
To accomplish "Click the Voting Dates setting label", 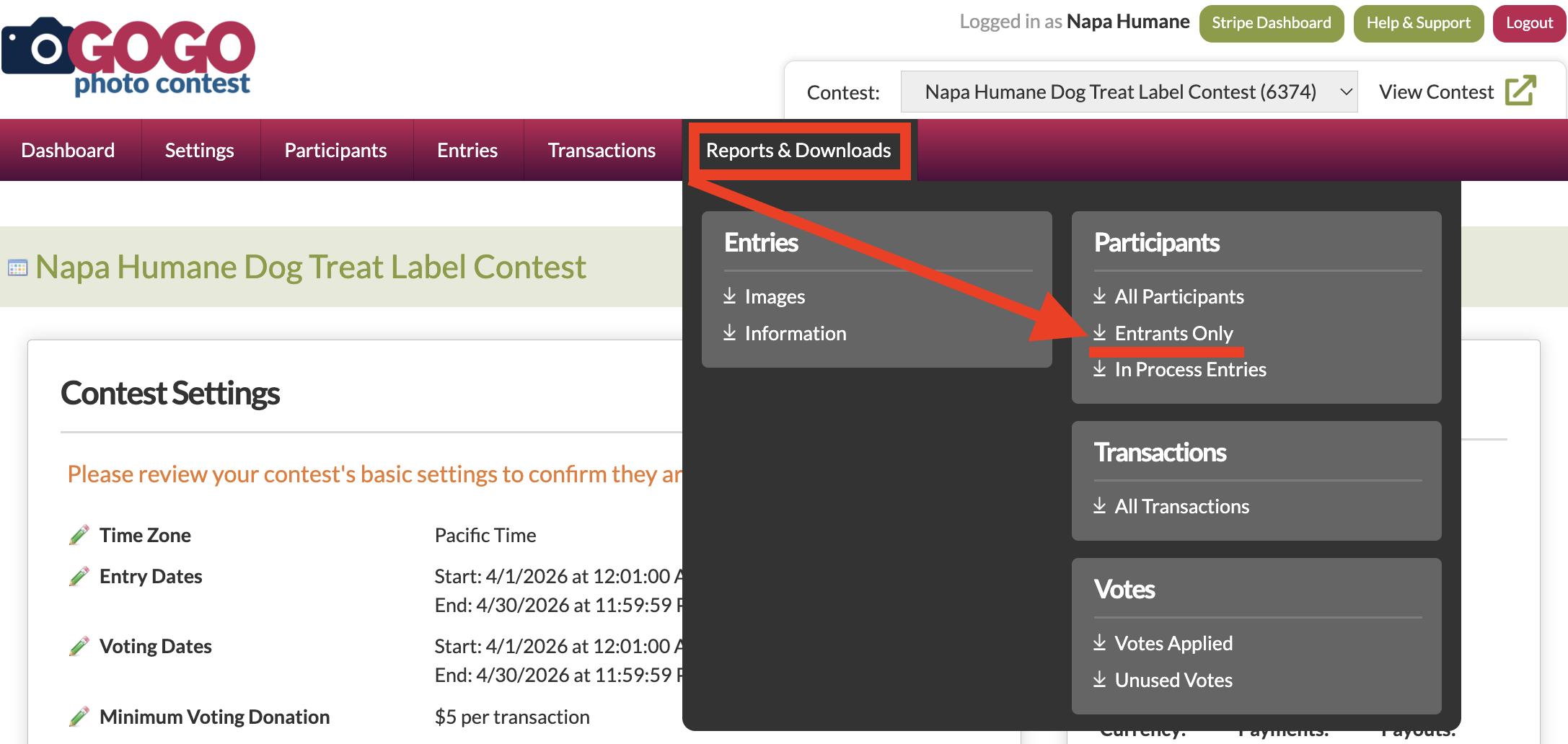I will (x=156, y=646).
